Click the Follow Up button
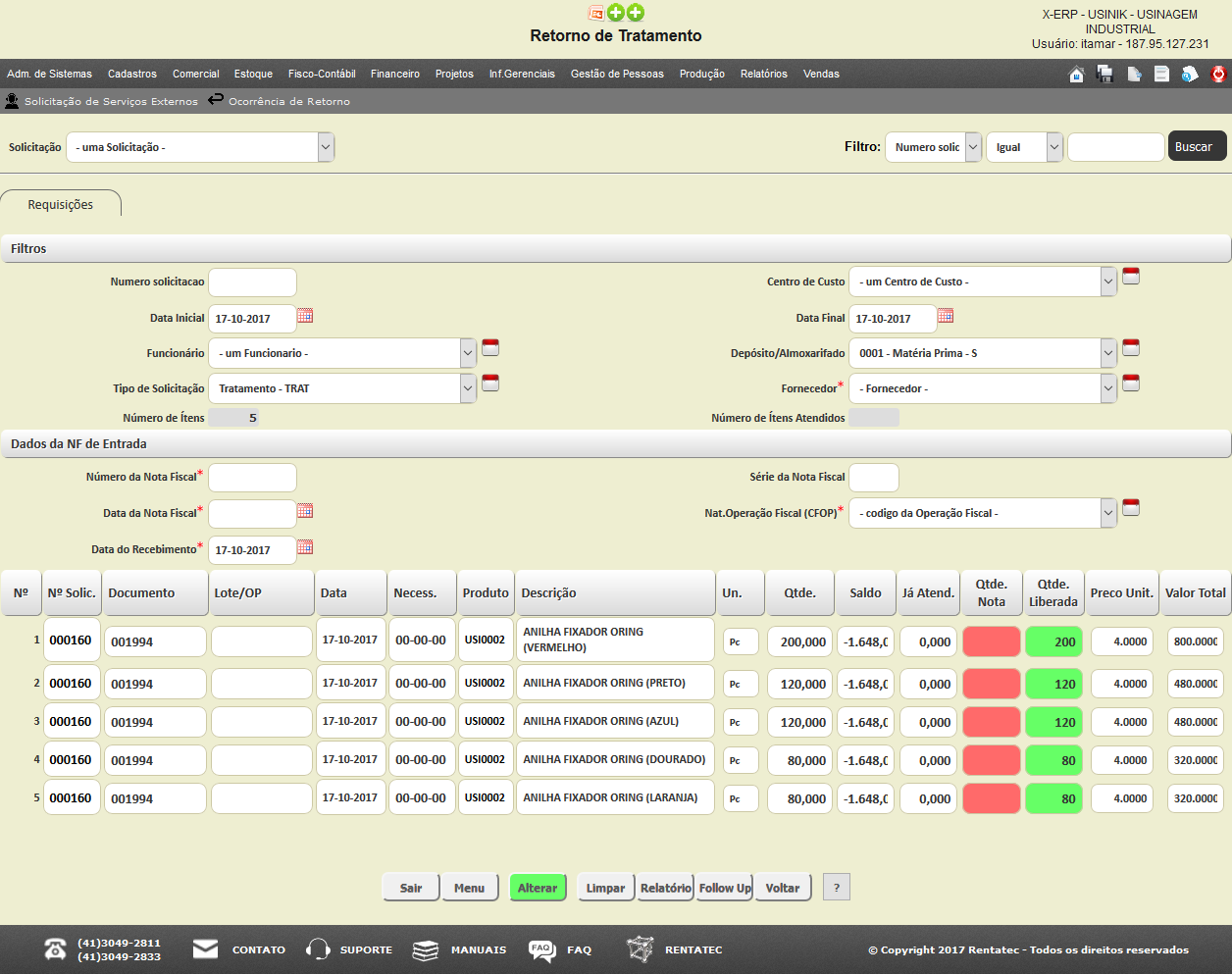Image resolution: width=1232 pixels, height=974 pixels. (x=725, y=888)
